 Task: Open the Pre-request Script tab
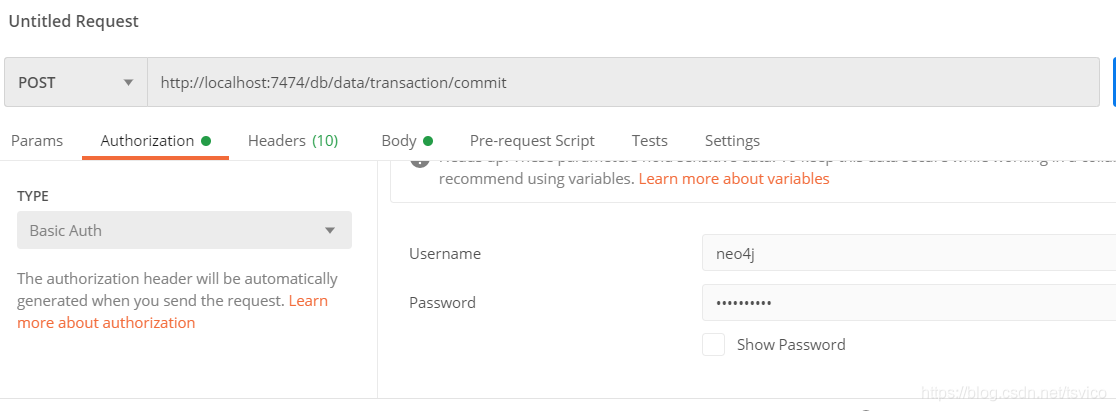pos(532,141)
